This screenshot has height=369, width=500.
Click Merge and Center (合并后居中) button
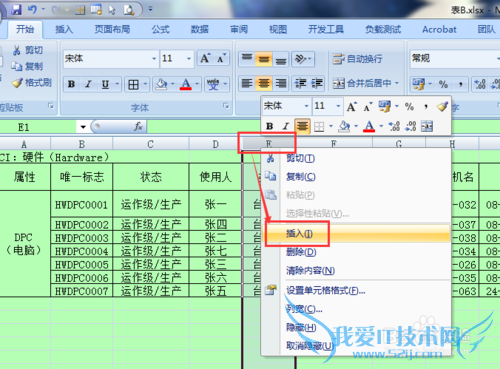[x=362, y=83]
